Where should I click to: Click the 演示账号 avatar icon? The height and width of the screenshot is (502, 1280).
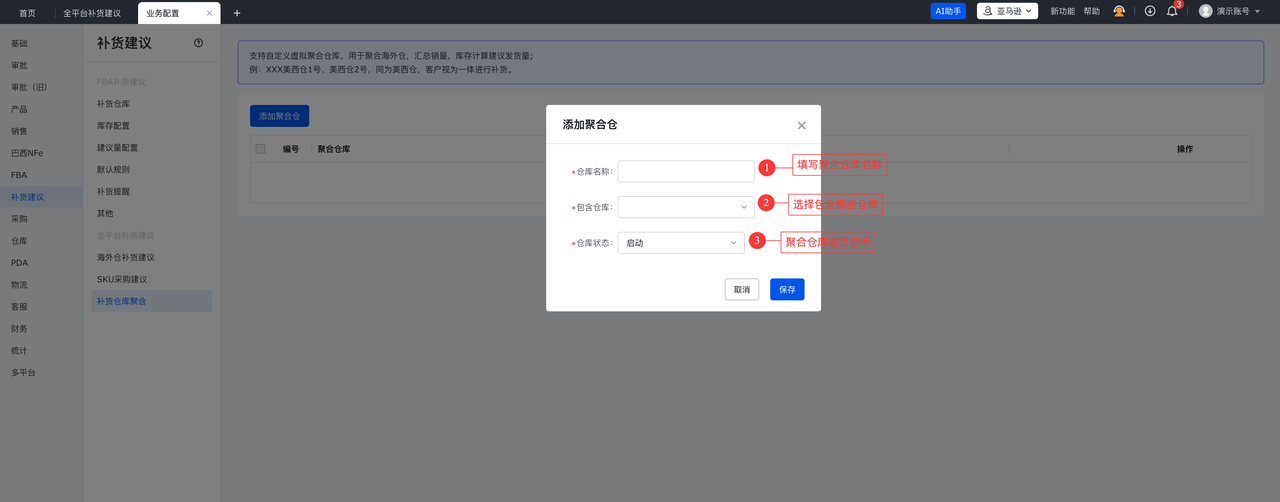tap(1205, 11)
